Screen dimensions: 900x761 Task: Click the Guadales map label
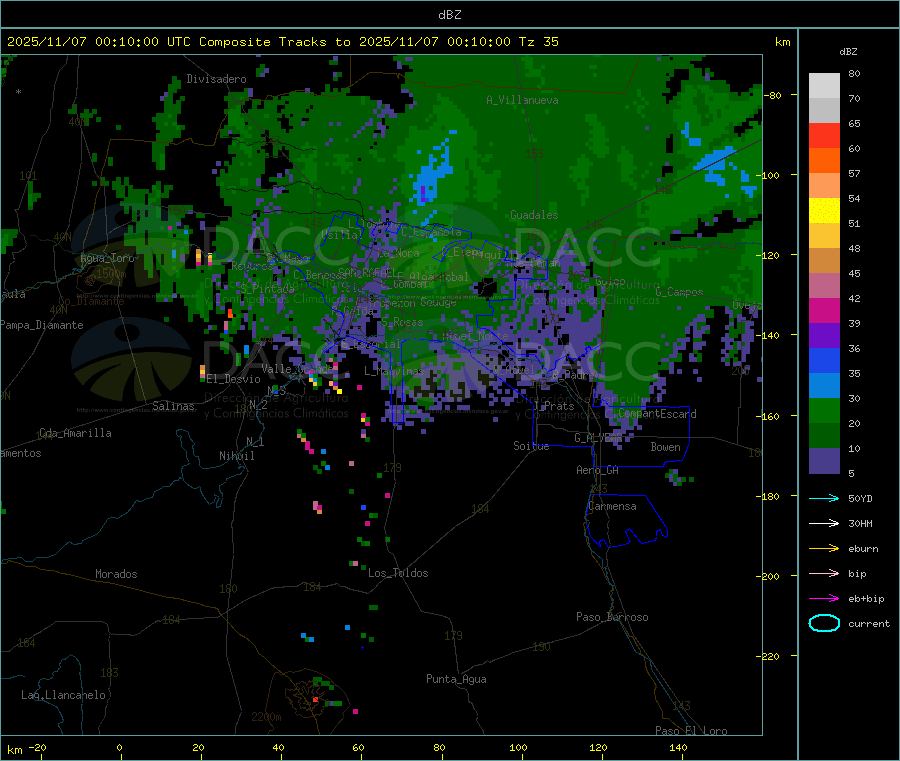point(534,215)
